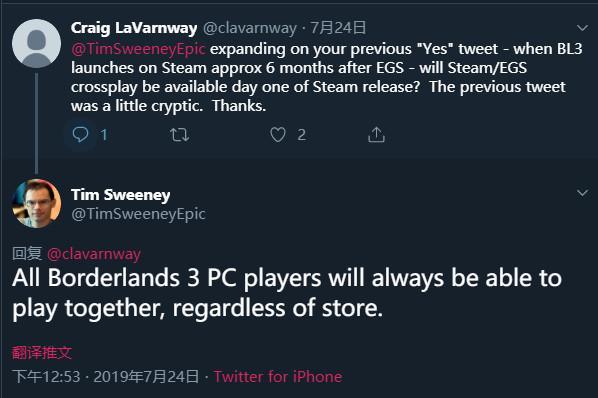Open the @clavarnway link after 回复
598x398 pixels.
(x=94, y=254)
